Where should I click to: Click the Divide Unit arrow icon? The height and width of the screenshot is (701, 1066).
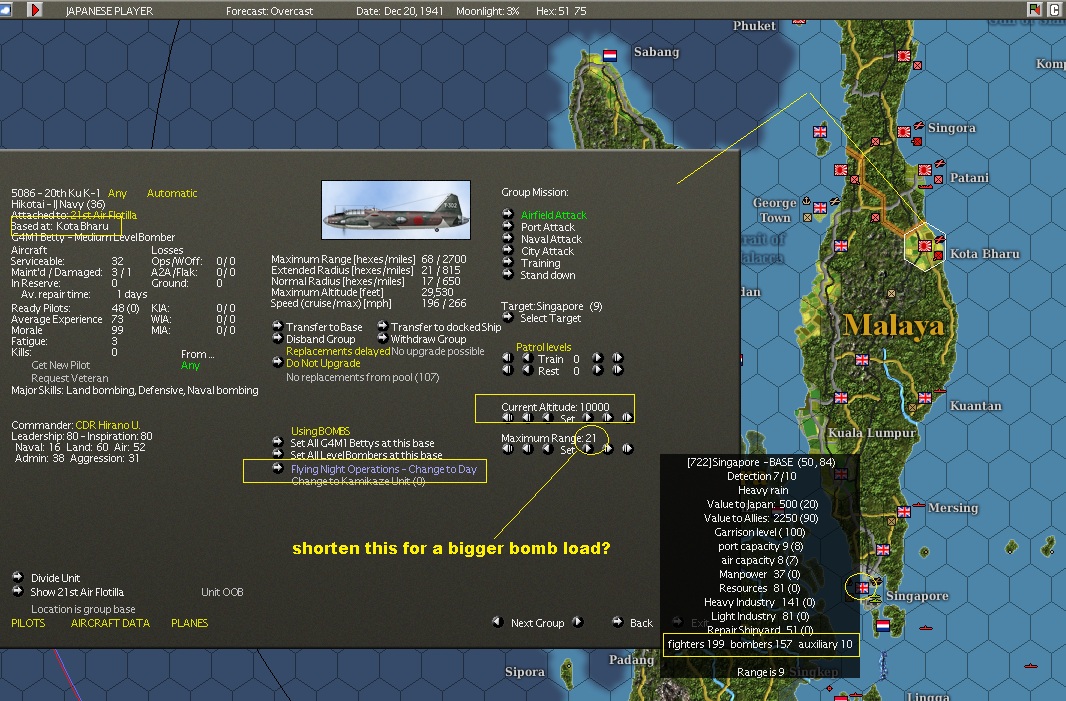(18, 577)
